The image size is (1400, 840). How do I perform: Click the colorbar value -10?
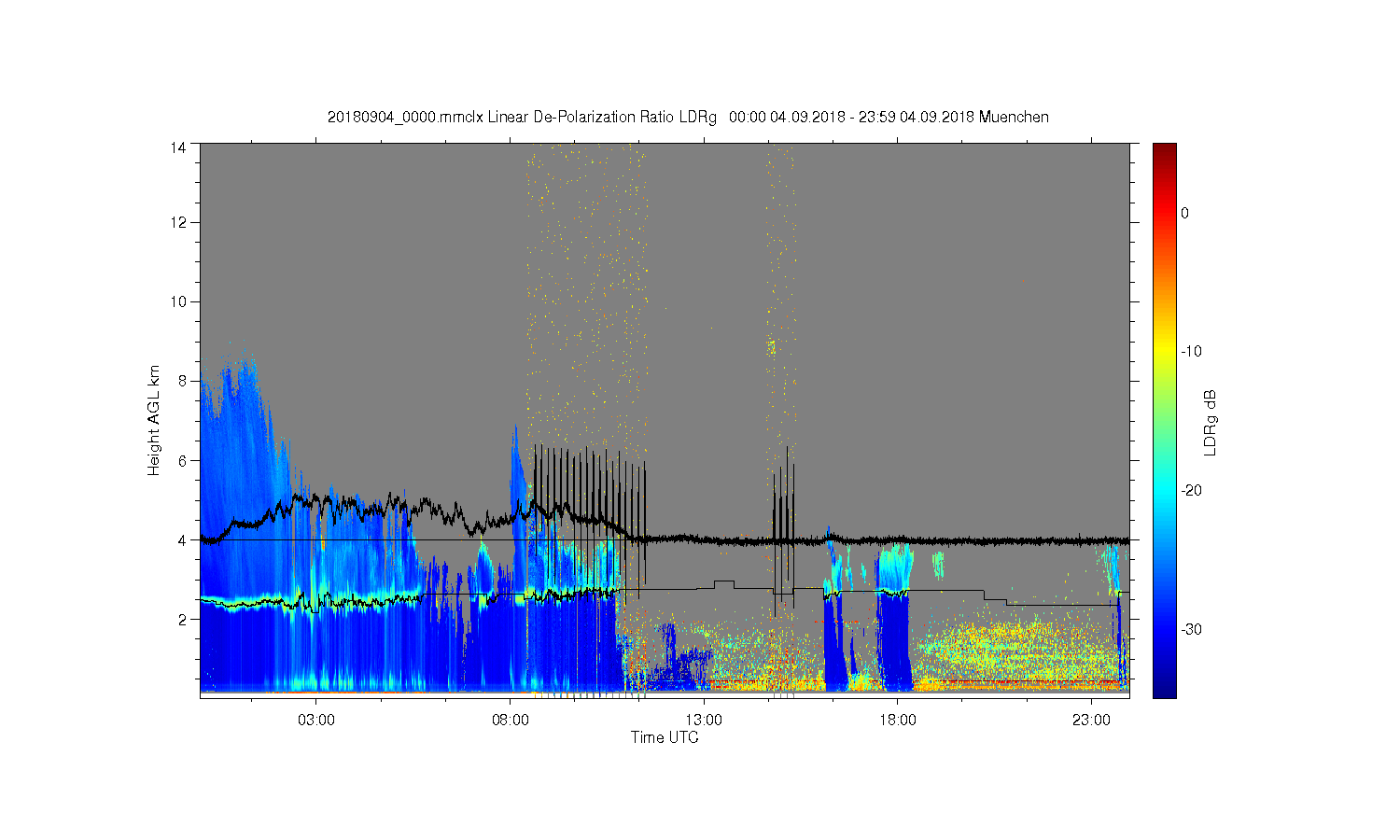click(1191, 352)
